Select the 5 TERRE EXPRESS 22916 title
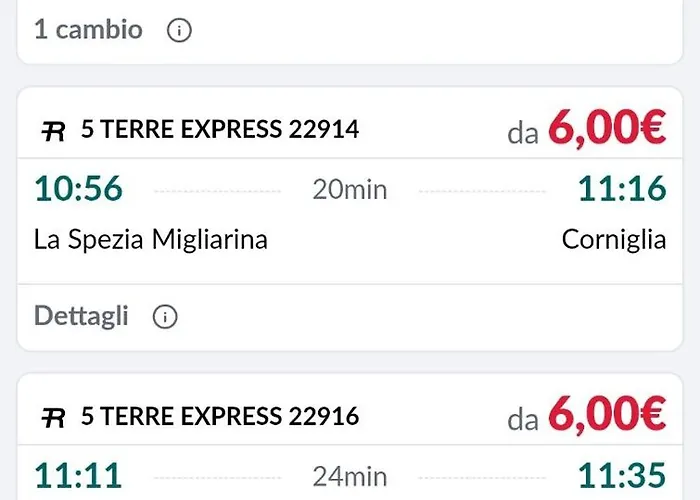Viewport: 700px width, 500px height. point(220,416)
